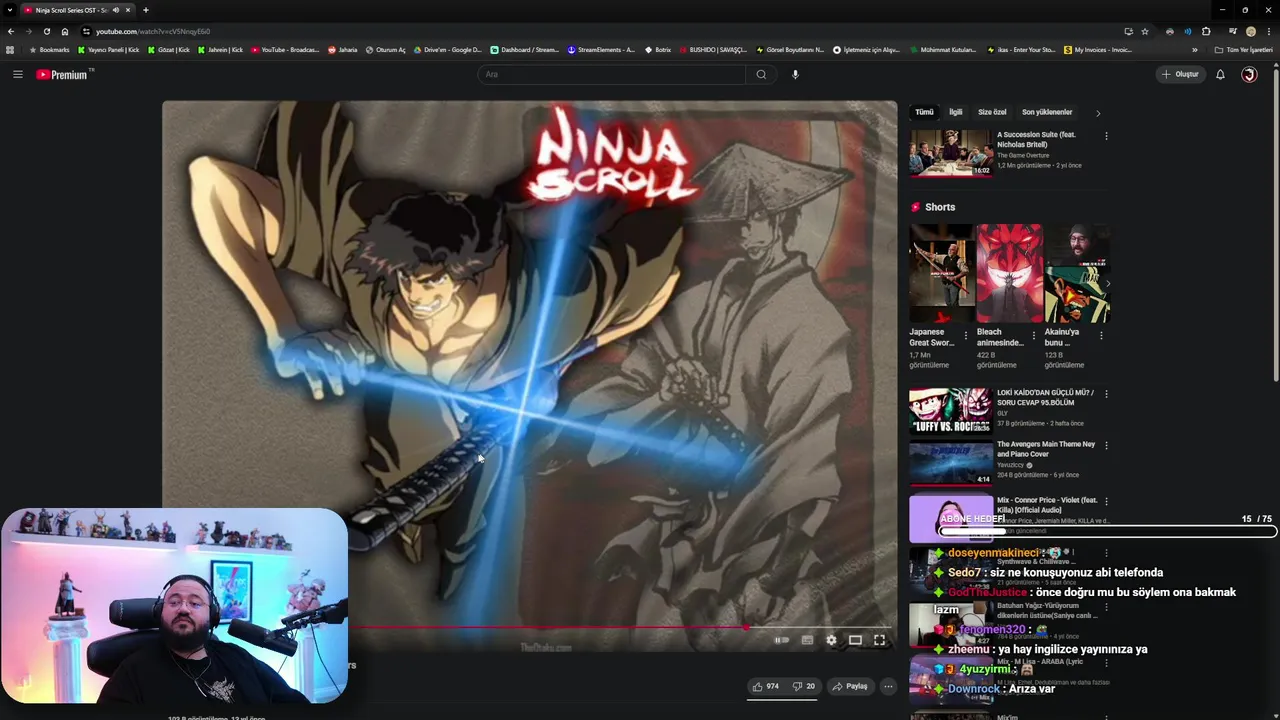The height and width of the screenshot is (720, 1280).
Task: Select the Size özel filter chip
Action: [x=992, y=112]
